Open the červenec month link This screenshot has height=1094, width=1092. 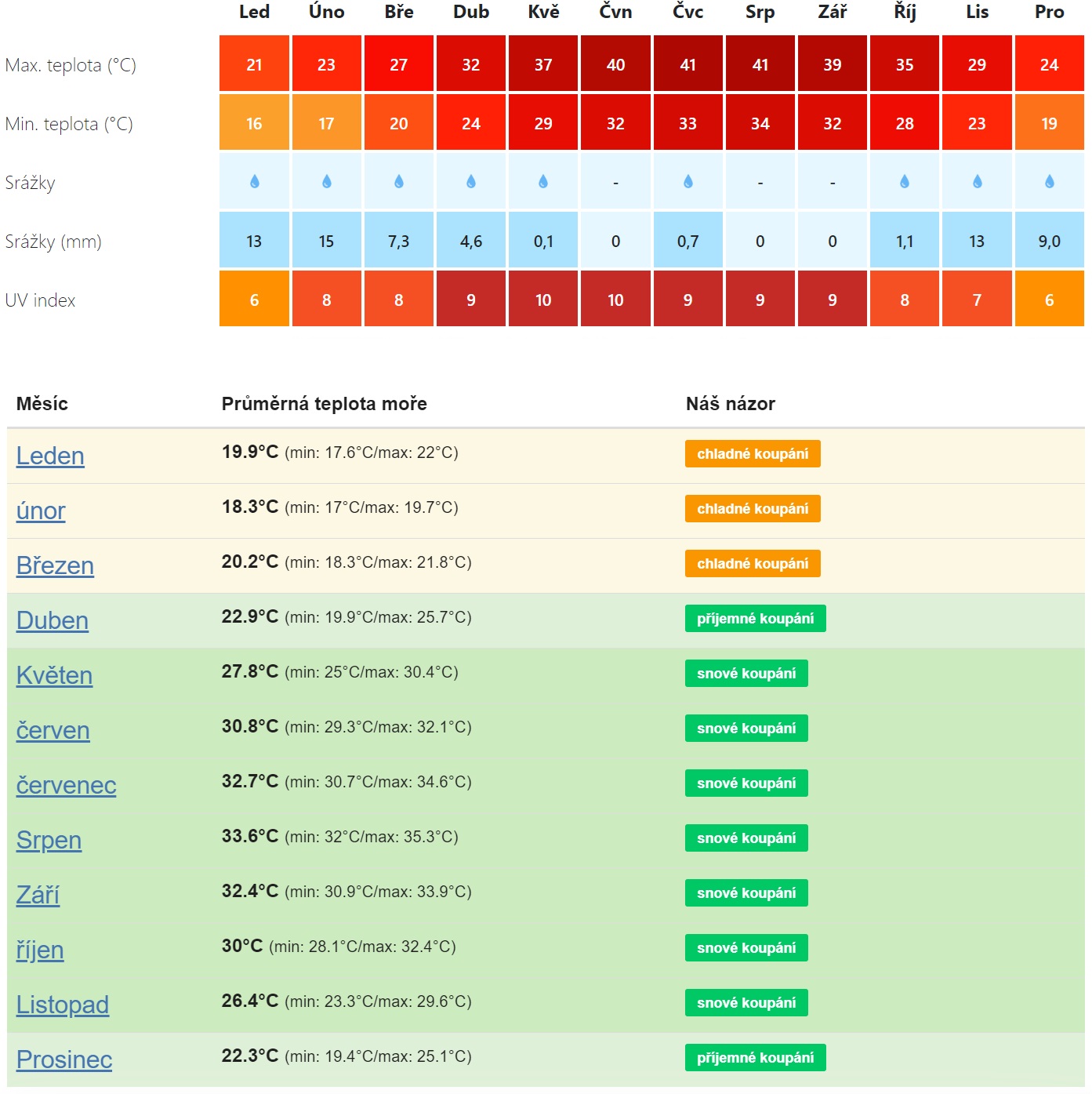[67, 785]
